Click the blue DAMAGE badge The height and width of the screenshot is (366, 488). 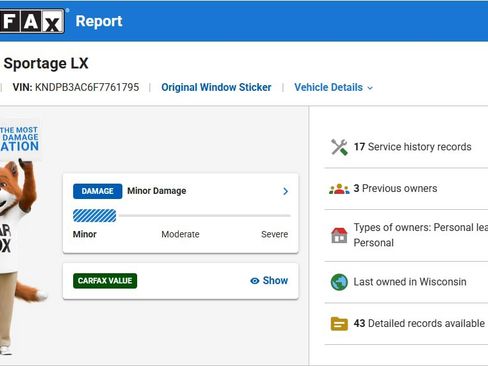[98, 191]
